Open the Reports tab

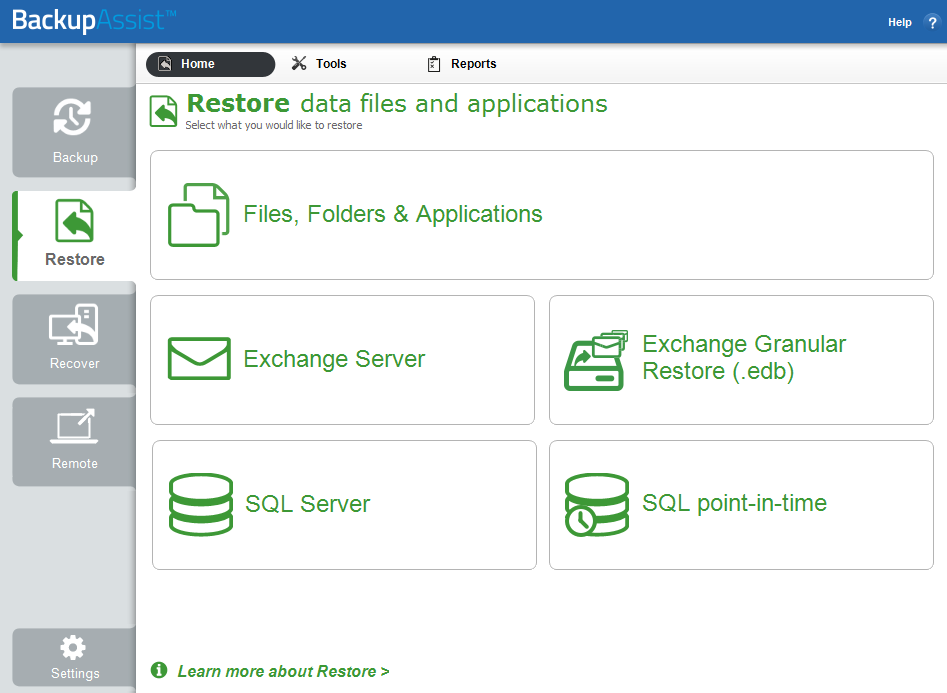click(x=461, y=64)
